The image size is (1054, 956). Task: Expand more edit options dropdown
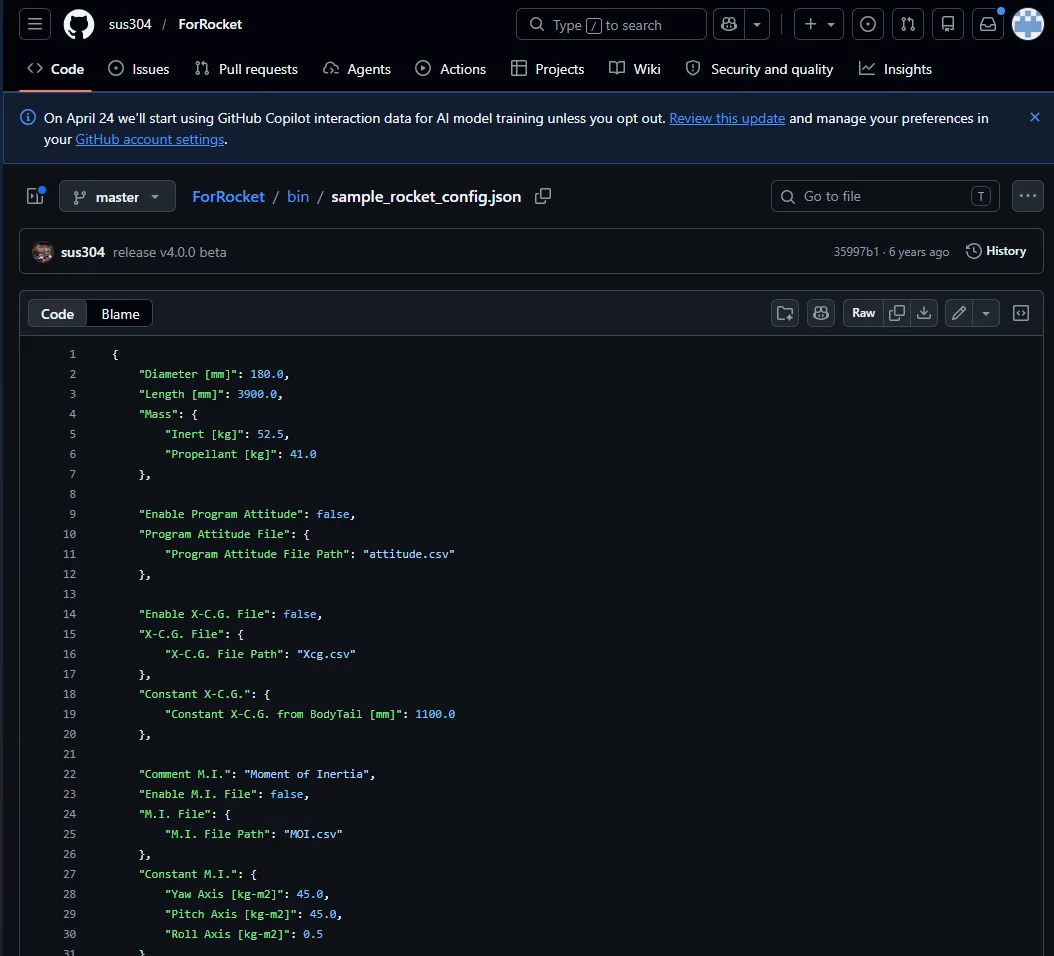pos(986,313)
